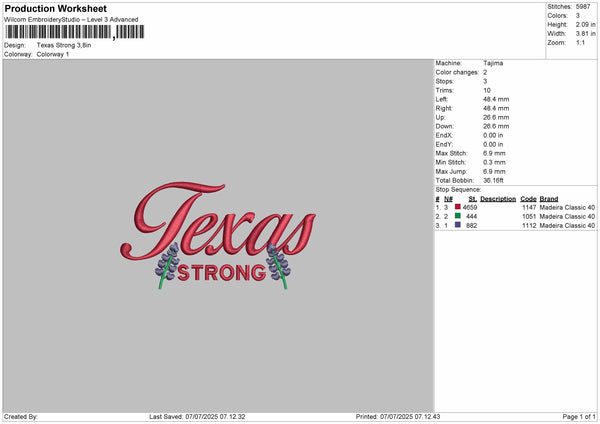Click thread code 1147
The image size is (600, 424).
click(529, 207)
